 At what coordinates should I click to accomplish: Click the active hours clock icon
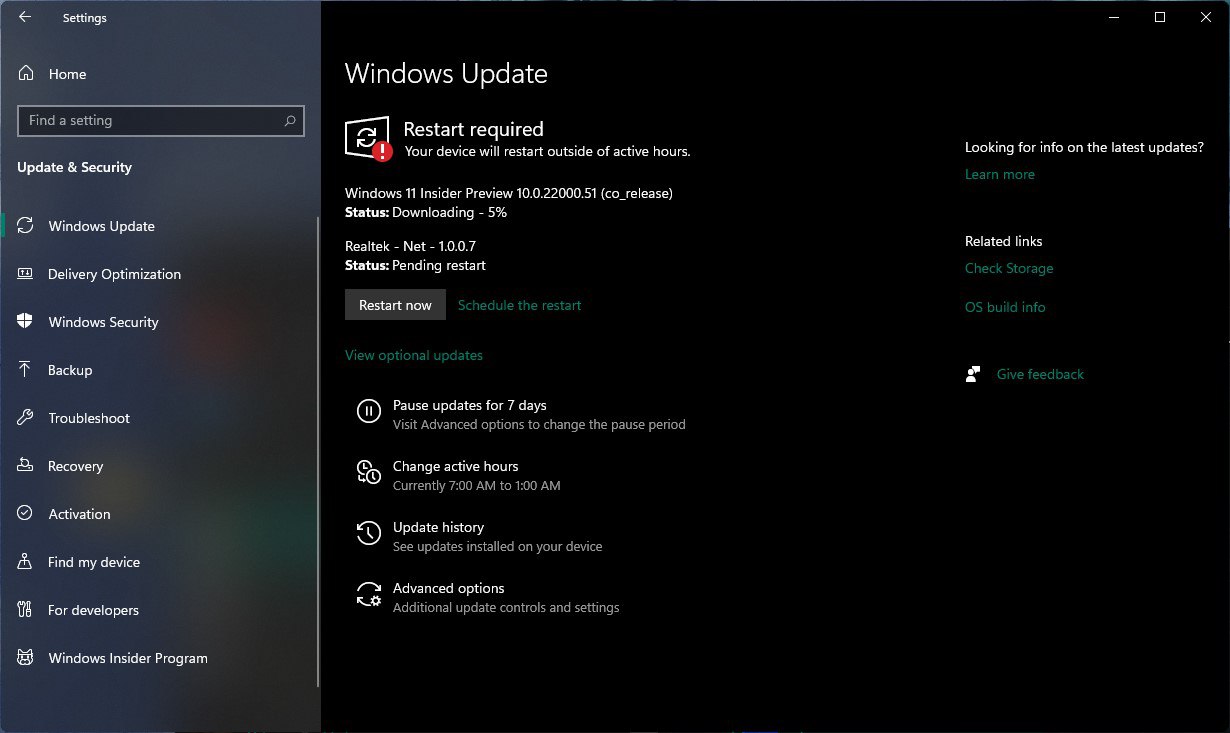click(369, 472)
